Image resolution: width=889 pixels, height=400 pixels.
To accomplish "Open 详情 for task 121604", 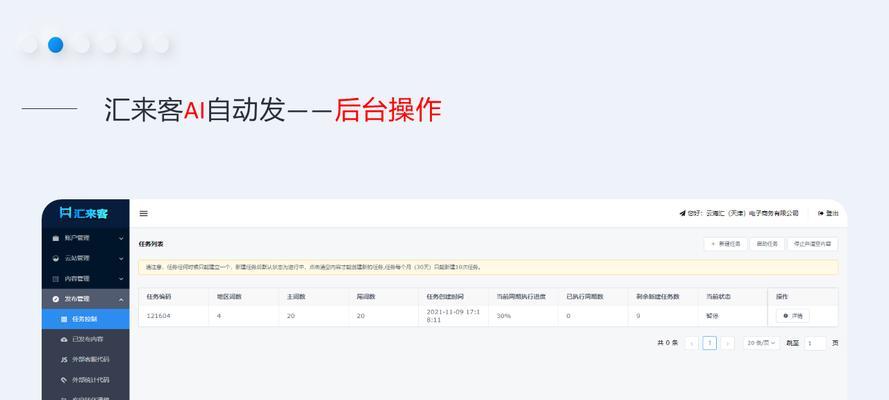I will (x=793, y=316).
